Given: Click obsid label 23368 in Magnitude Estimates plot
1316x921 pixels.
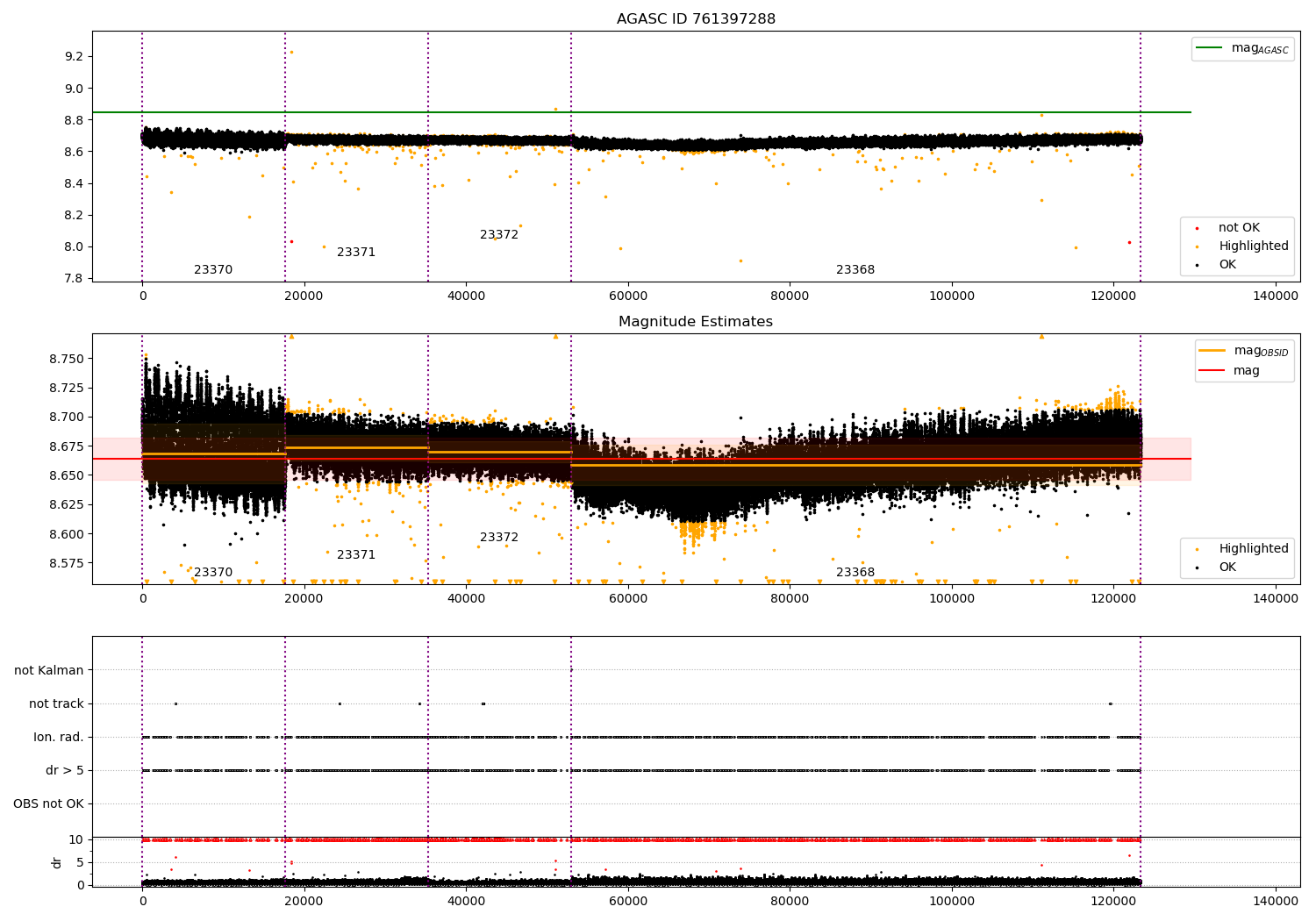Looking at the screenshot, I should coord(855,573).
